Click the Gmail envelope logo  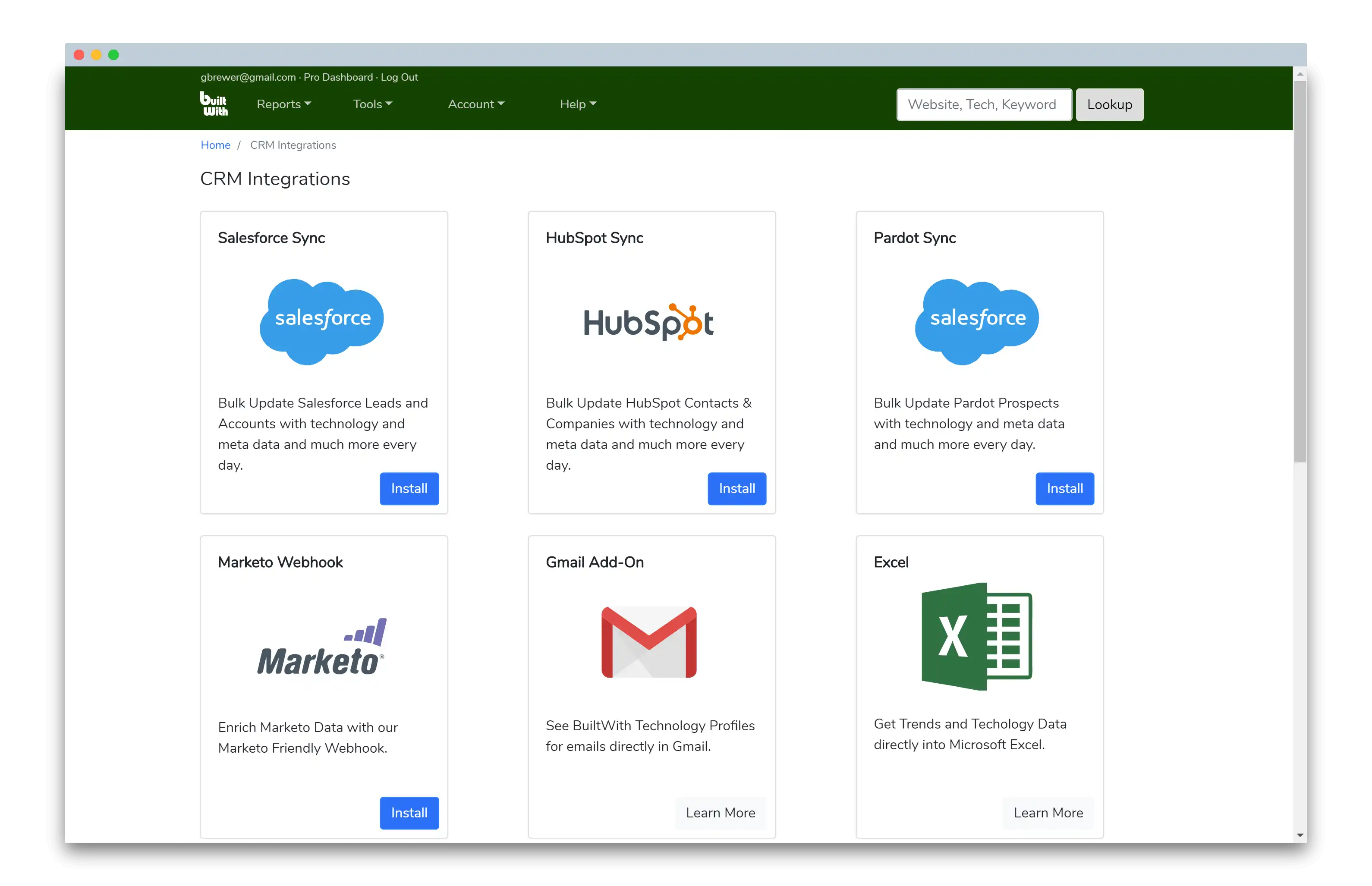point(649,642)
